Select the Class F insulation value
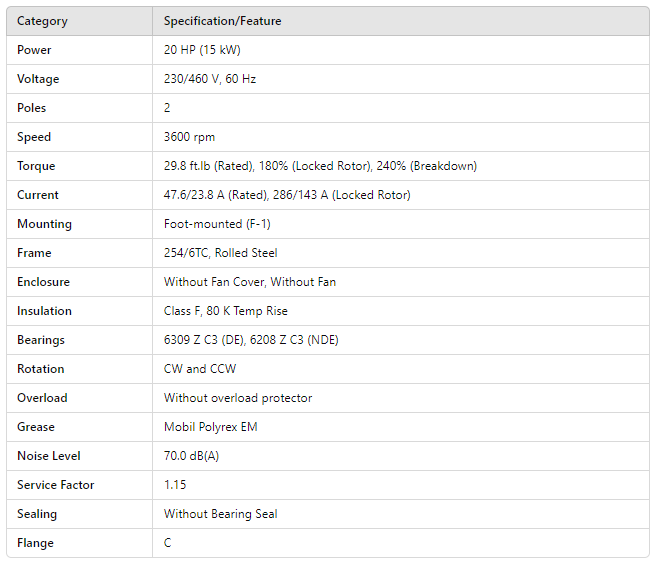This screenshot has height=565, width=657. click(225, 311)
